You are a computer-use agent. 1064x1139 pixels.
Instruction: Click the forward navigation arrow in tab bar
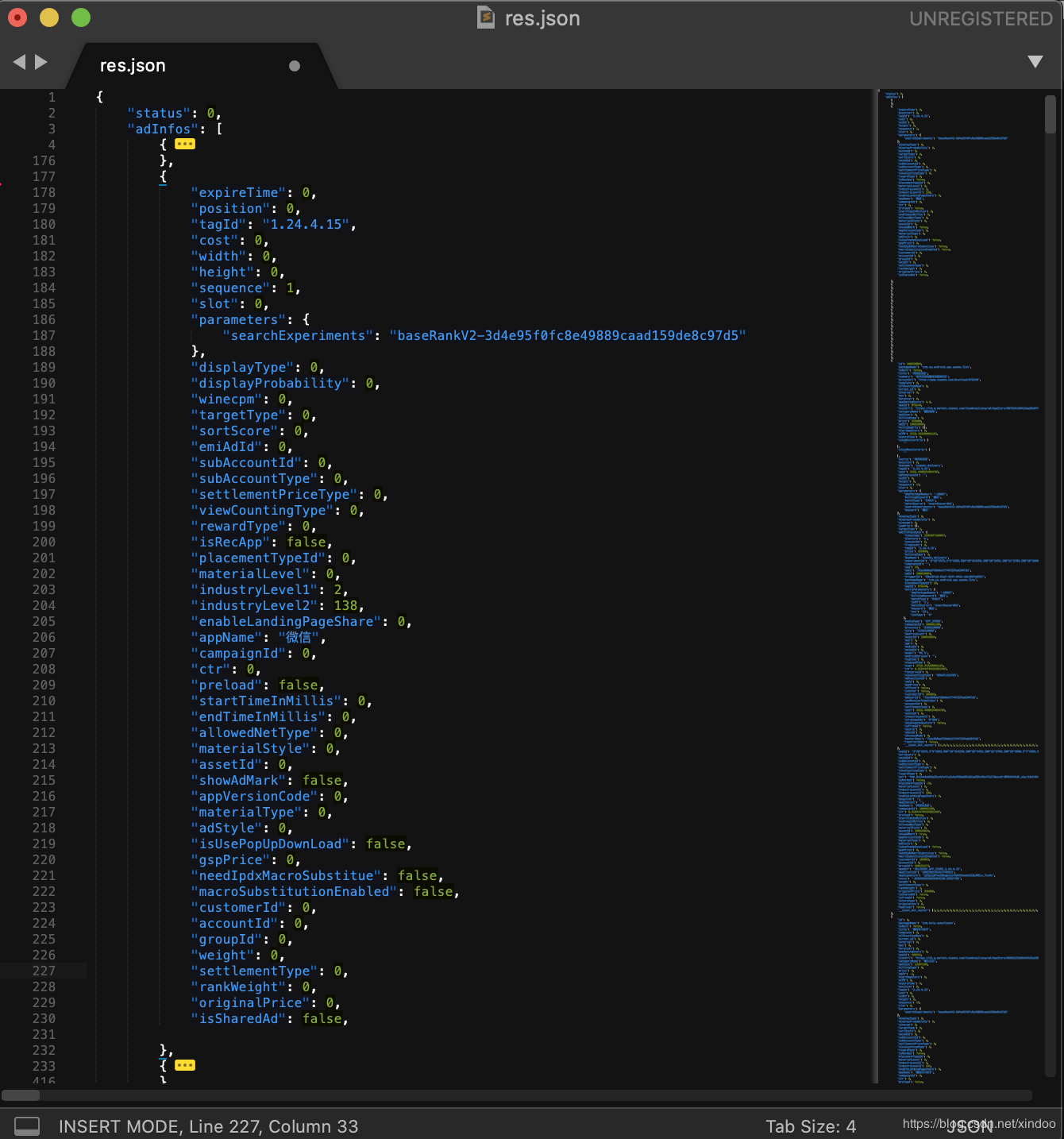(41, 62)
